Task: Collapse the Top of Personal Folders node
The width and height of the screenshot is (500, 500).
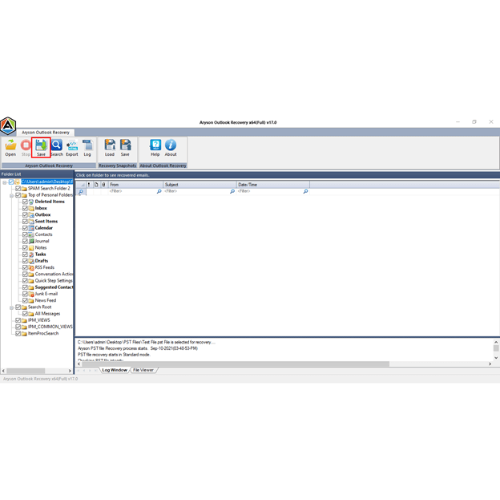Action: [x=11, y=196]
